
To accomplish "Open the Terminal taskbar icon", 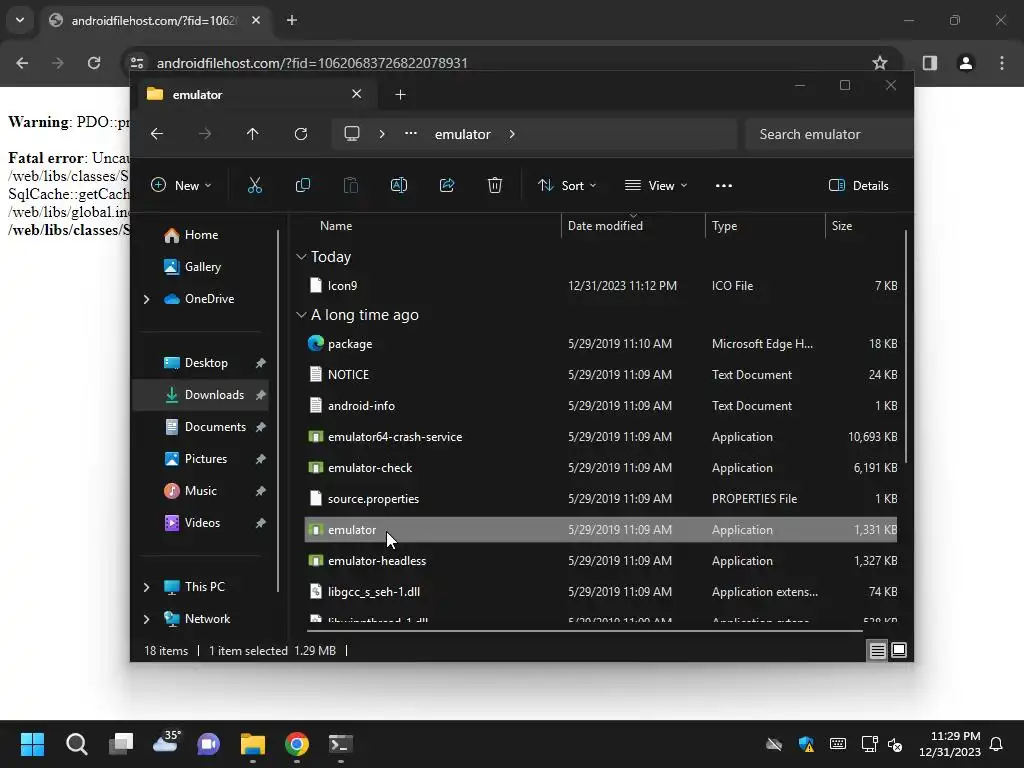I will 340,744.
